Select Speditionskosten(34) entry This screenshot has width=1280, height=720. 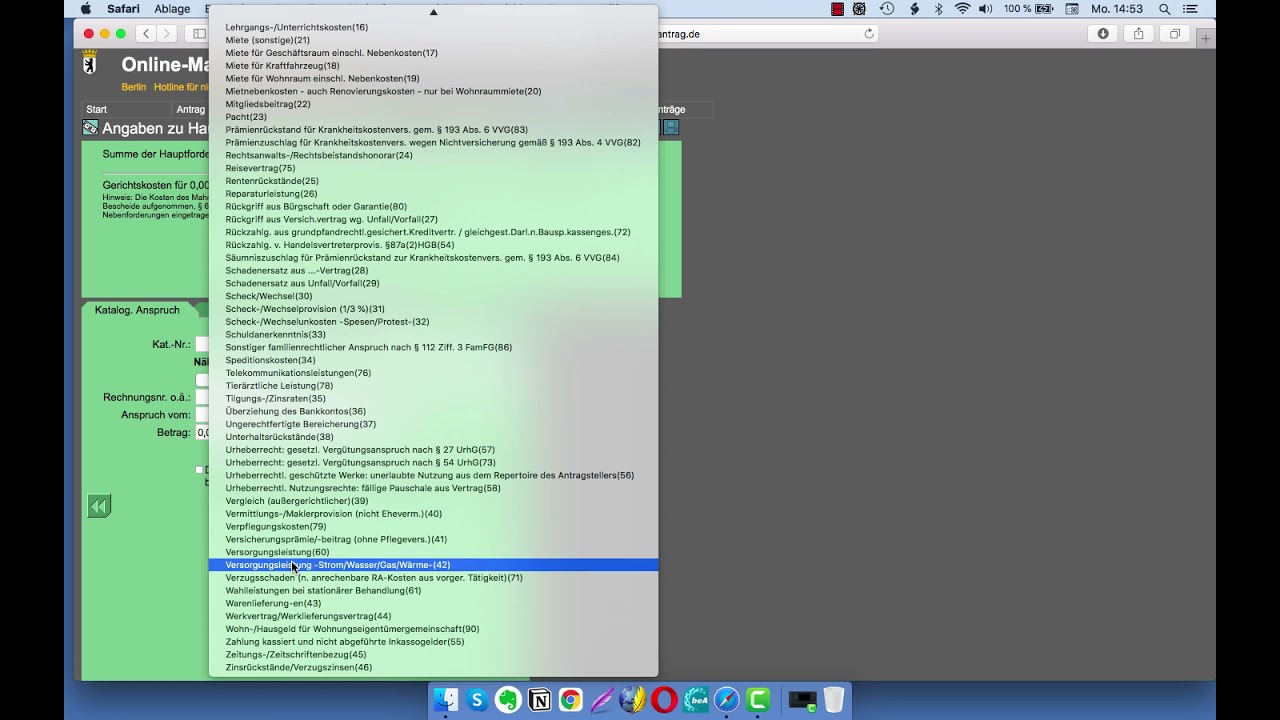tap(433, 360)
